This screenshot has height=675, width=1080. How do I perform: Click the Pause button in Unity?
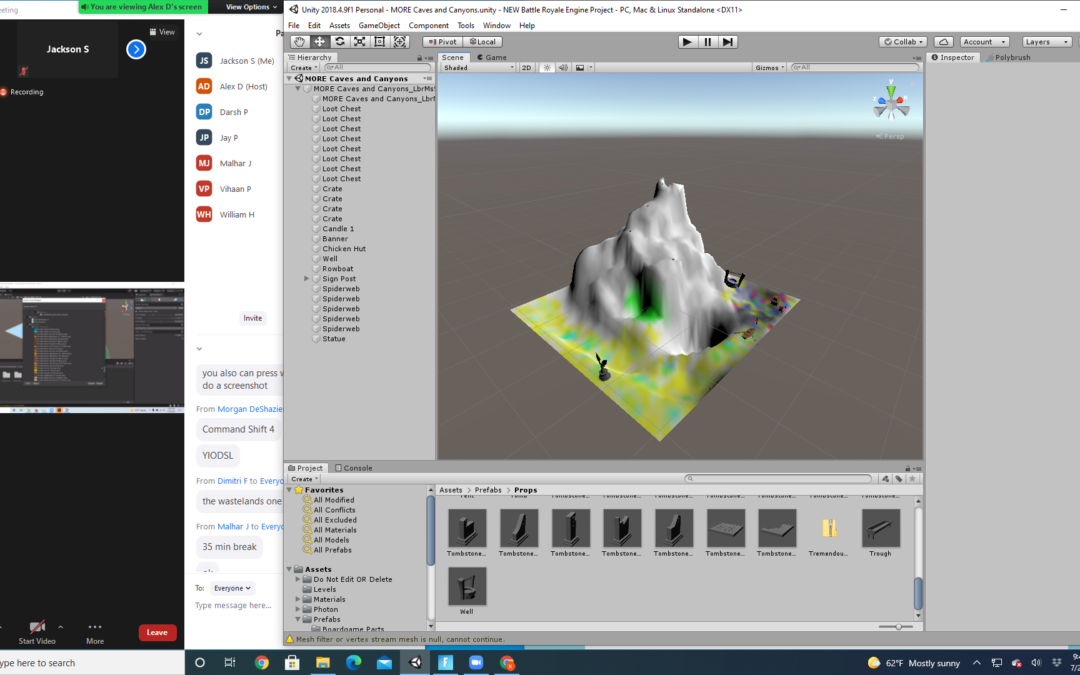(707, 42)
